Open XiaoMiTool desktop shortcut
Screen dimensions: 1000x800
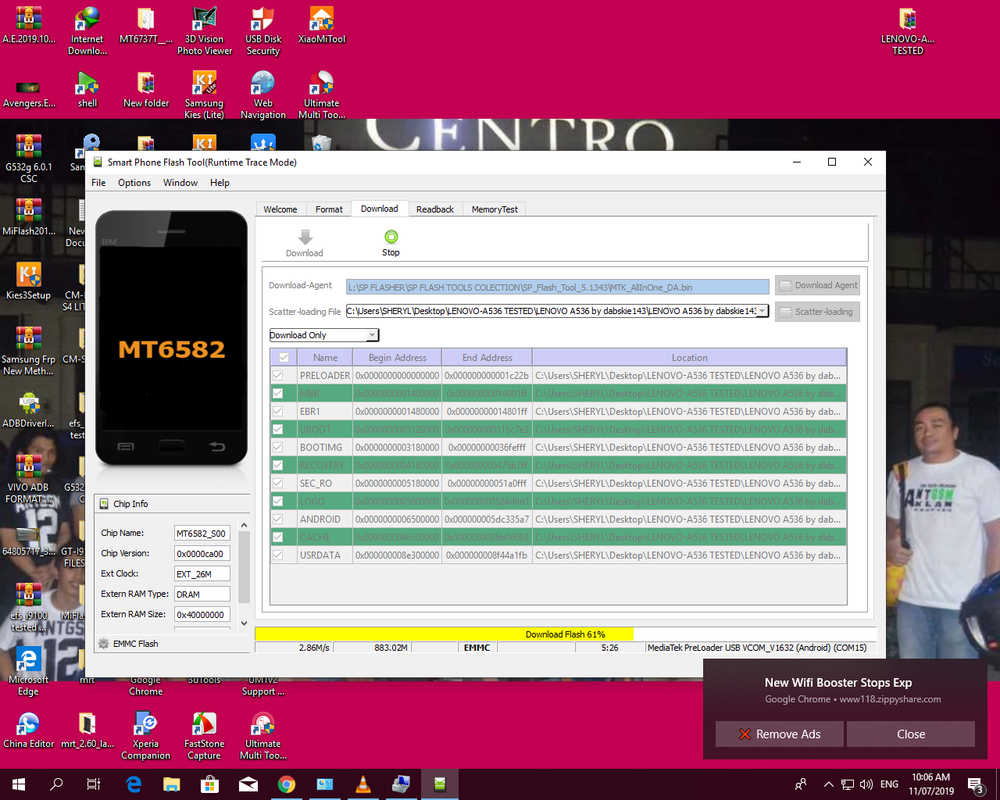coord(321,26)
